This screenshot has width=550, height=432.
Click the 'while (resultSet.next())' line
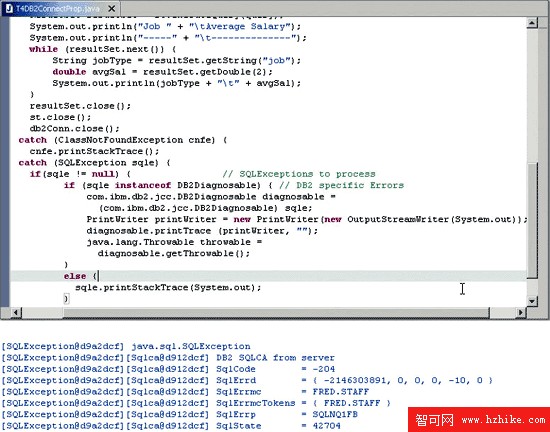[102, 49]
